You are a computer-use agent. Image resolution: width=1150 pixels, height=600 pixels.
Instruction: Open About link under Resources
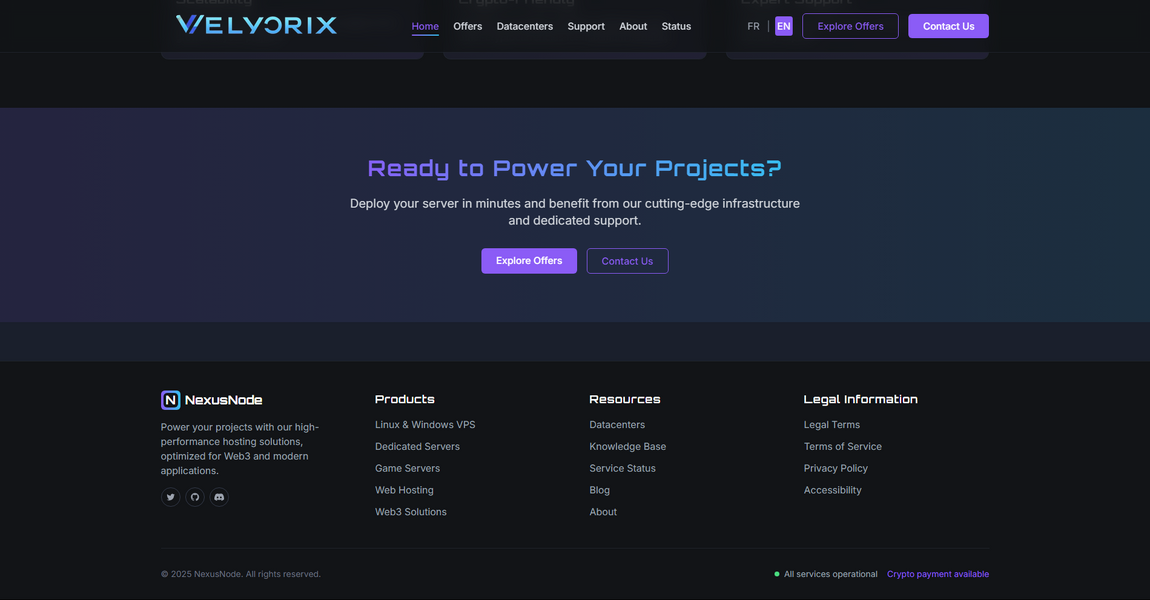coord(603,512)
